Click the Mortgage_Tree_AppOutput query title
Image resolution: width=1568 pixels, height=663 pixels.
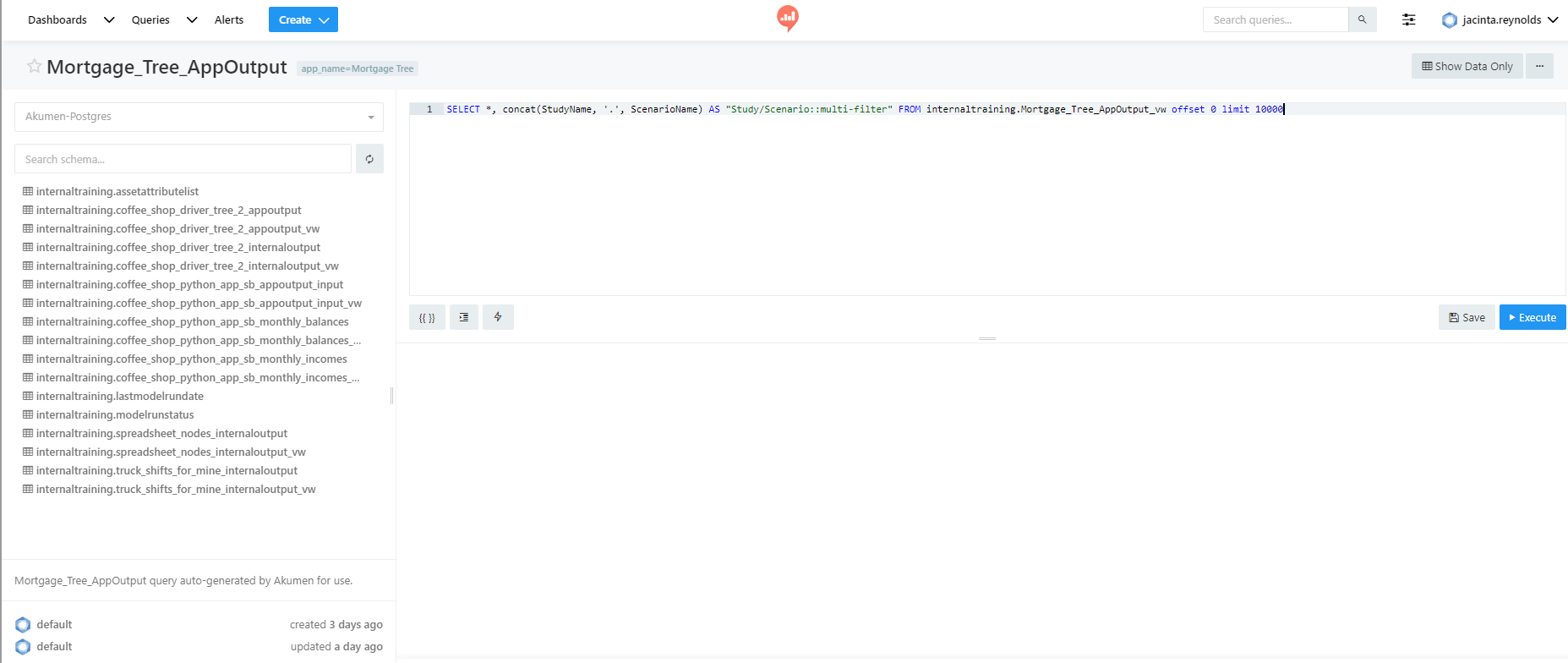pos(167,67)
